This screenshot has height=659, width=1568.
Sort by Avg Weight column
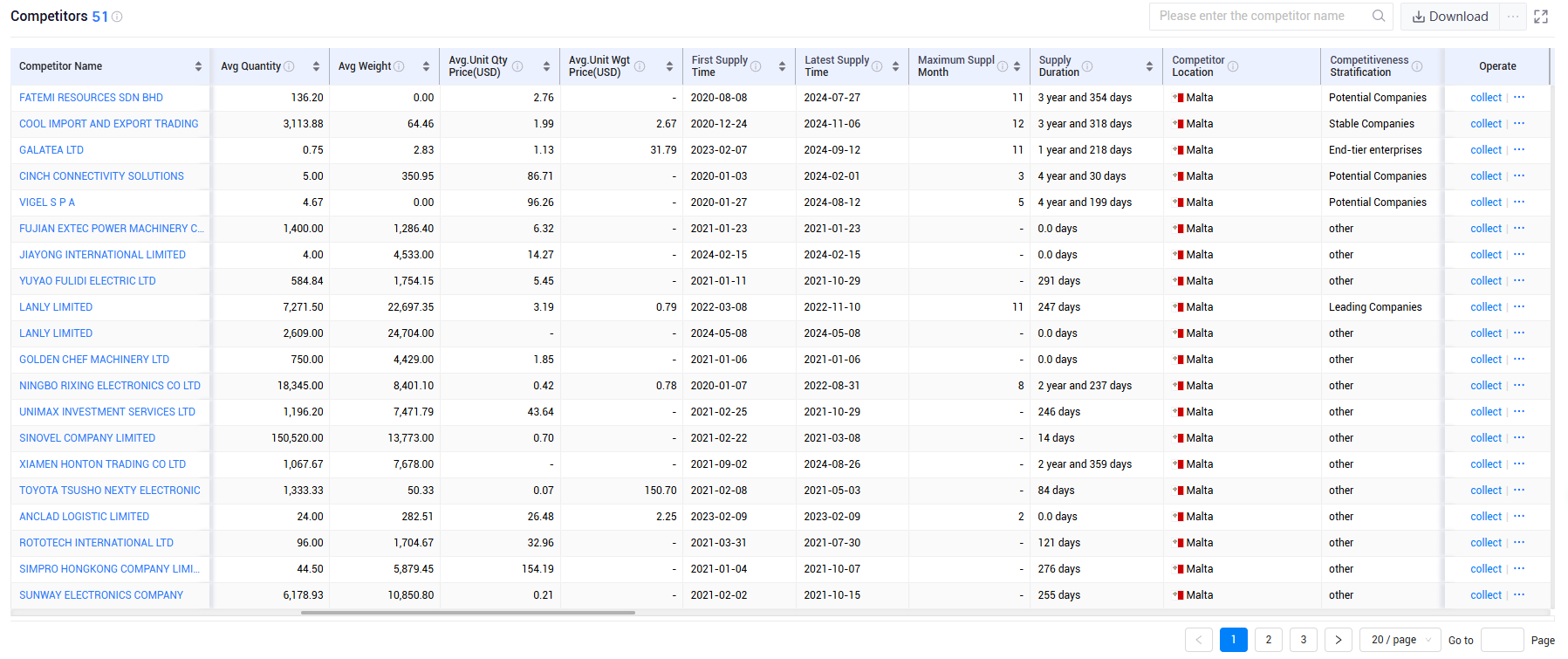[426, 66]
